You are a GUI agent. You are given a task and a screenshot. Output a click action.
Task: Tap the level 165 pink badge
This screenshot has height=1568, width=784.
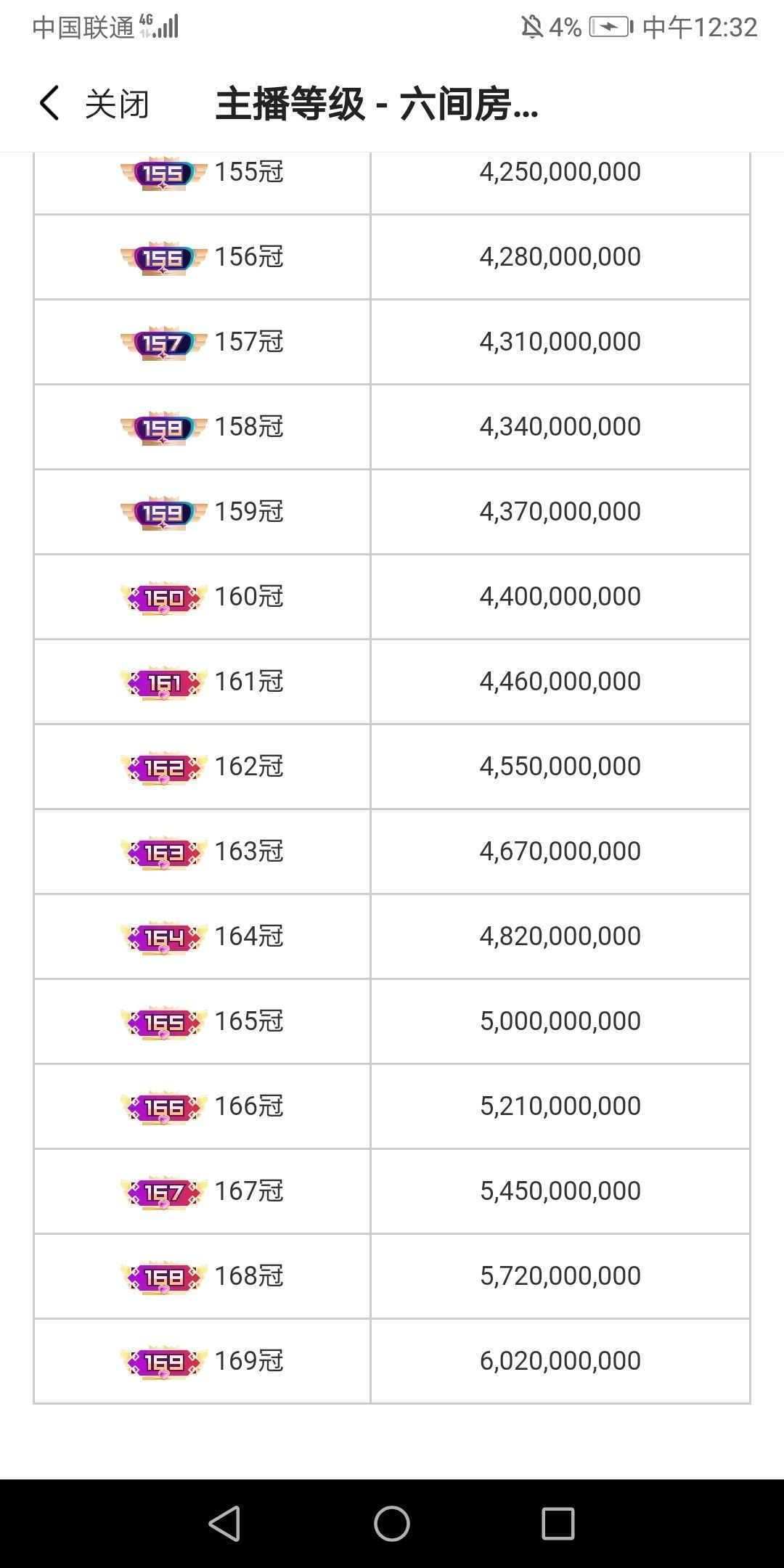tap(164, 1022)
